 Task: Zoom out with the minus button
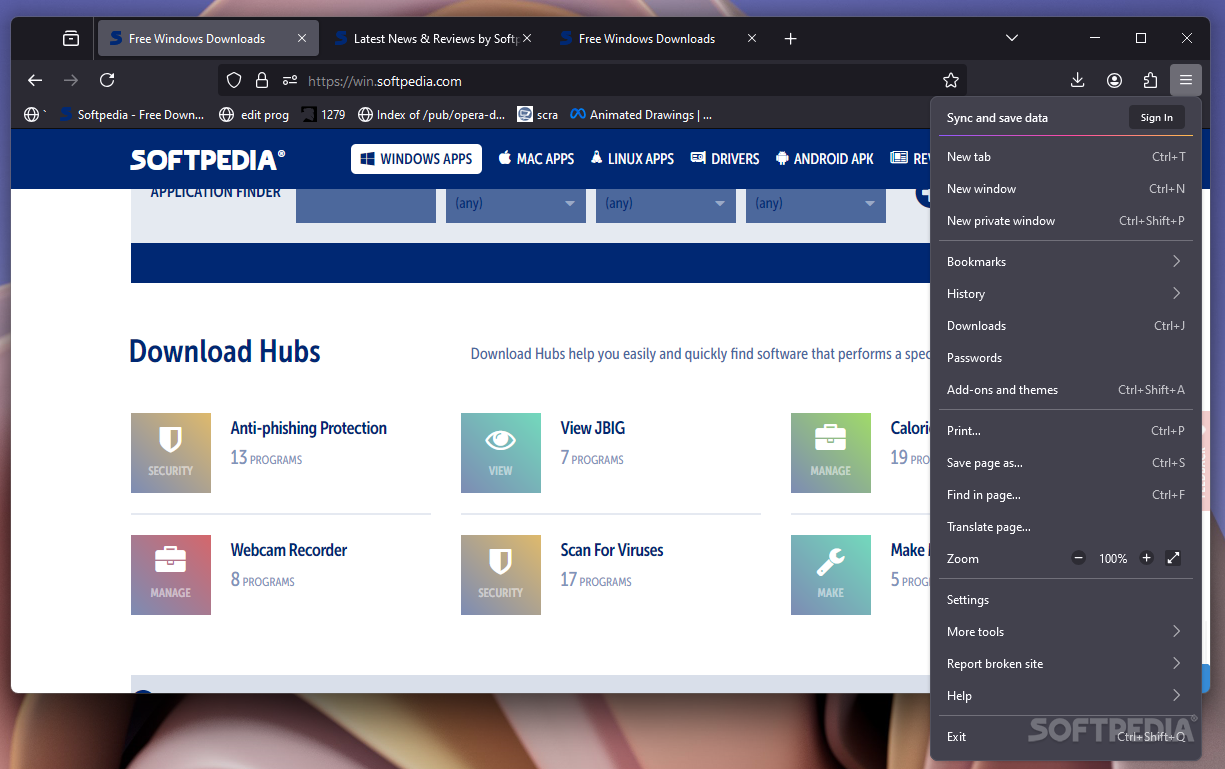pos(1078,558)
